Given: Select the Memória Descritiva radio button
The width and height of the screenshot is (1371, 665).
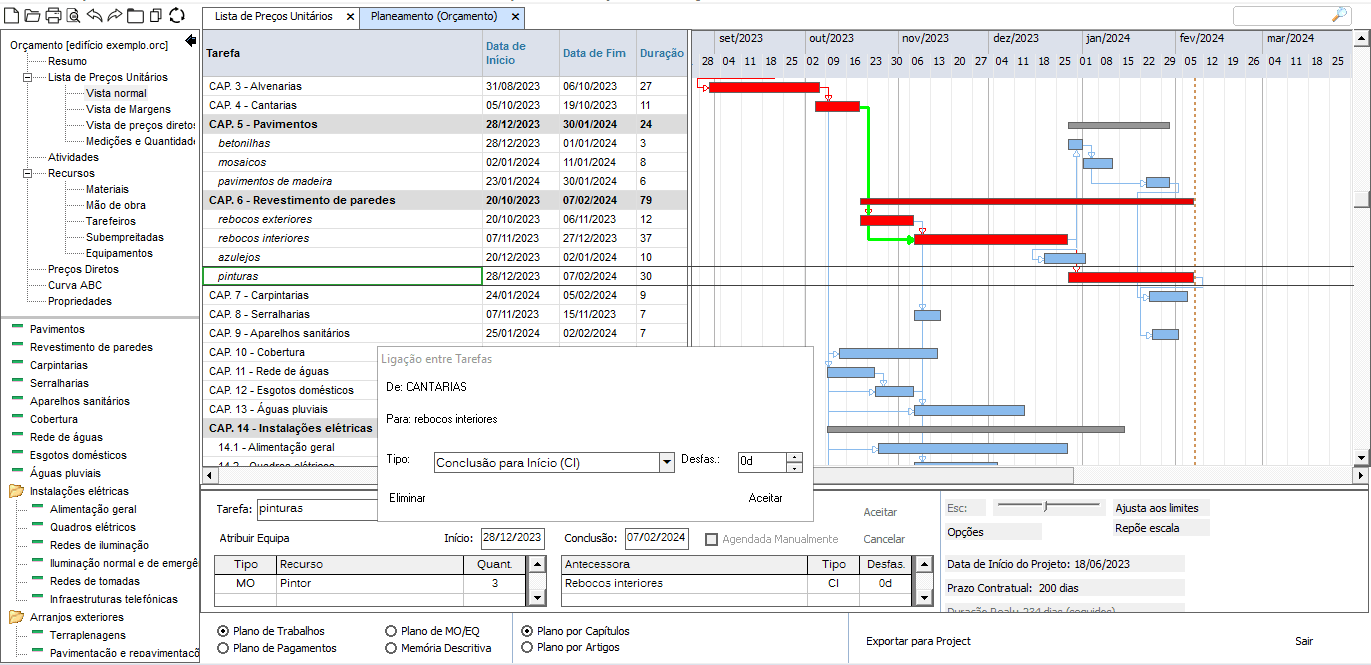Looking at the screenshot, I should 391,648.
